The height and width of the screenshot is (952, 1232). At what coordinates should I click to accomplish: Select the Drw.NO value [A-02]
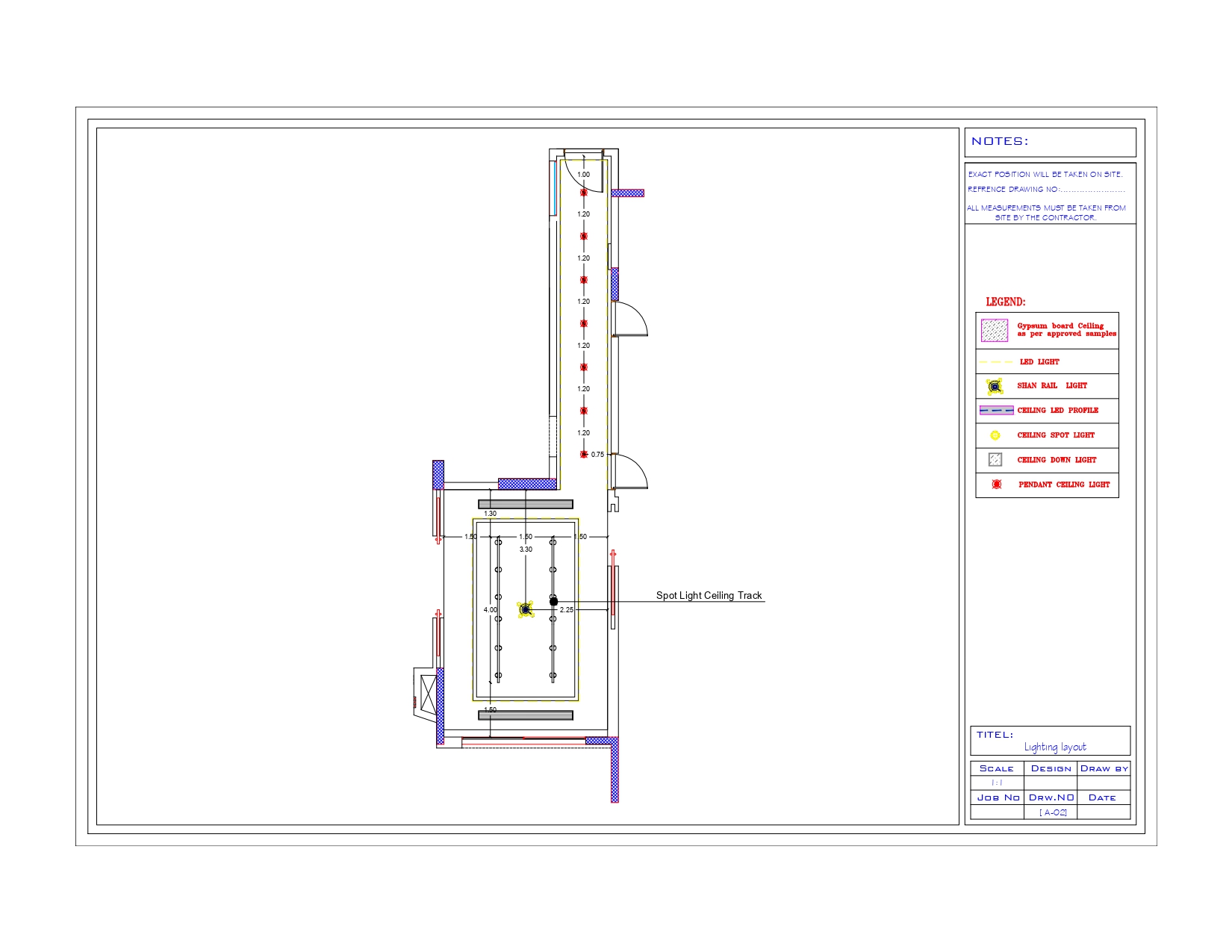click(1053, 810)
